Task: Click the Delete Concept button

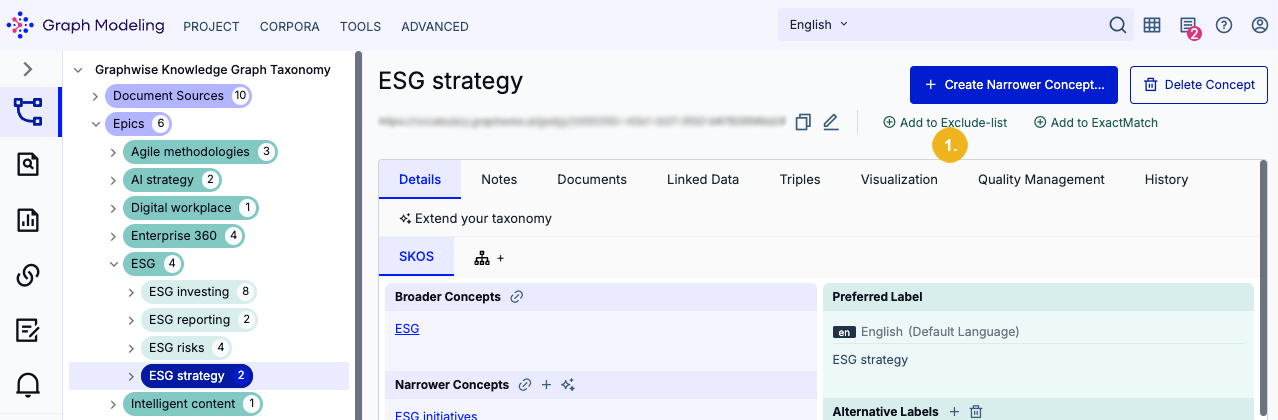Action: [1198, 85]
